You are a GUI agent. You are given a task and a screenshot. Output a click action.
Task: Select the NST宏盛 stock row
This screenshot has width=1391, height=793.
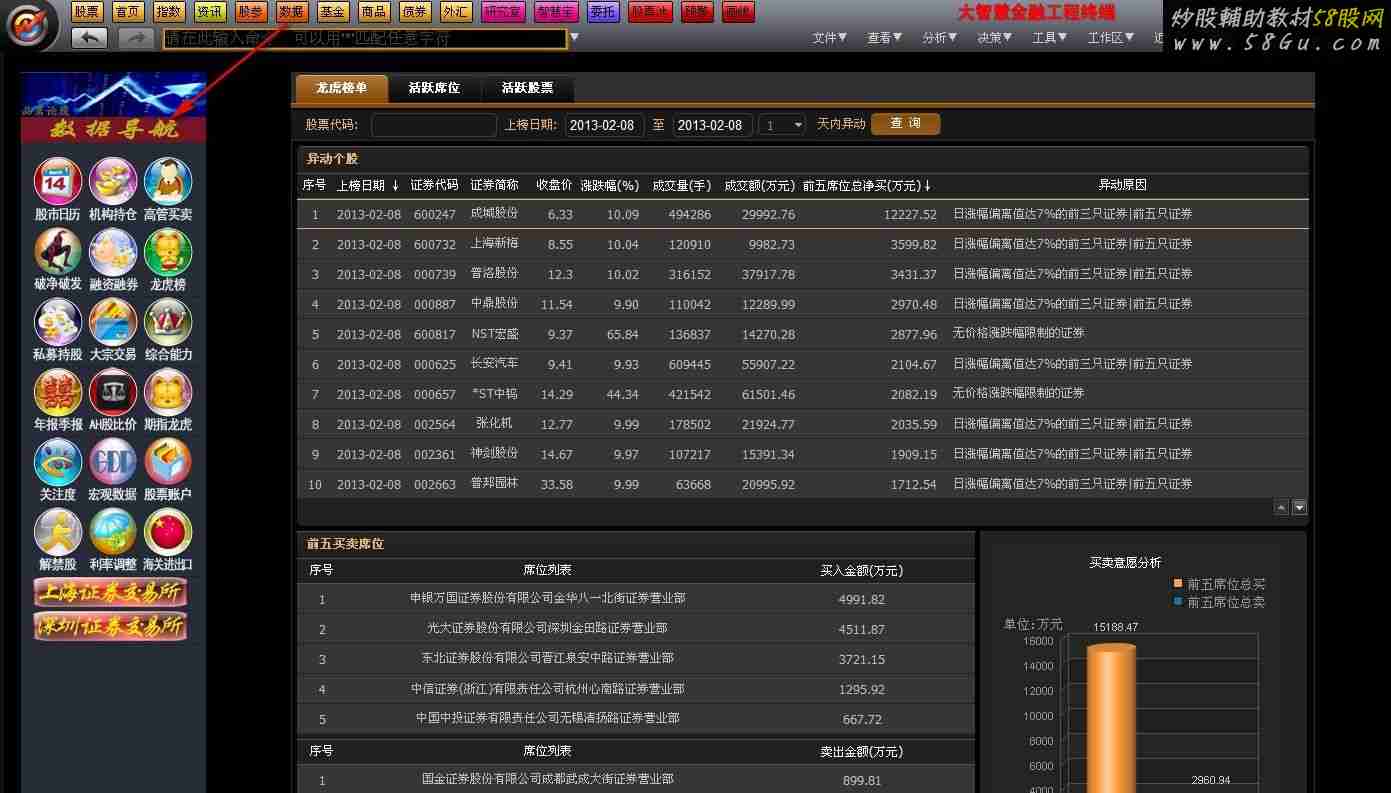coord(802,334)
